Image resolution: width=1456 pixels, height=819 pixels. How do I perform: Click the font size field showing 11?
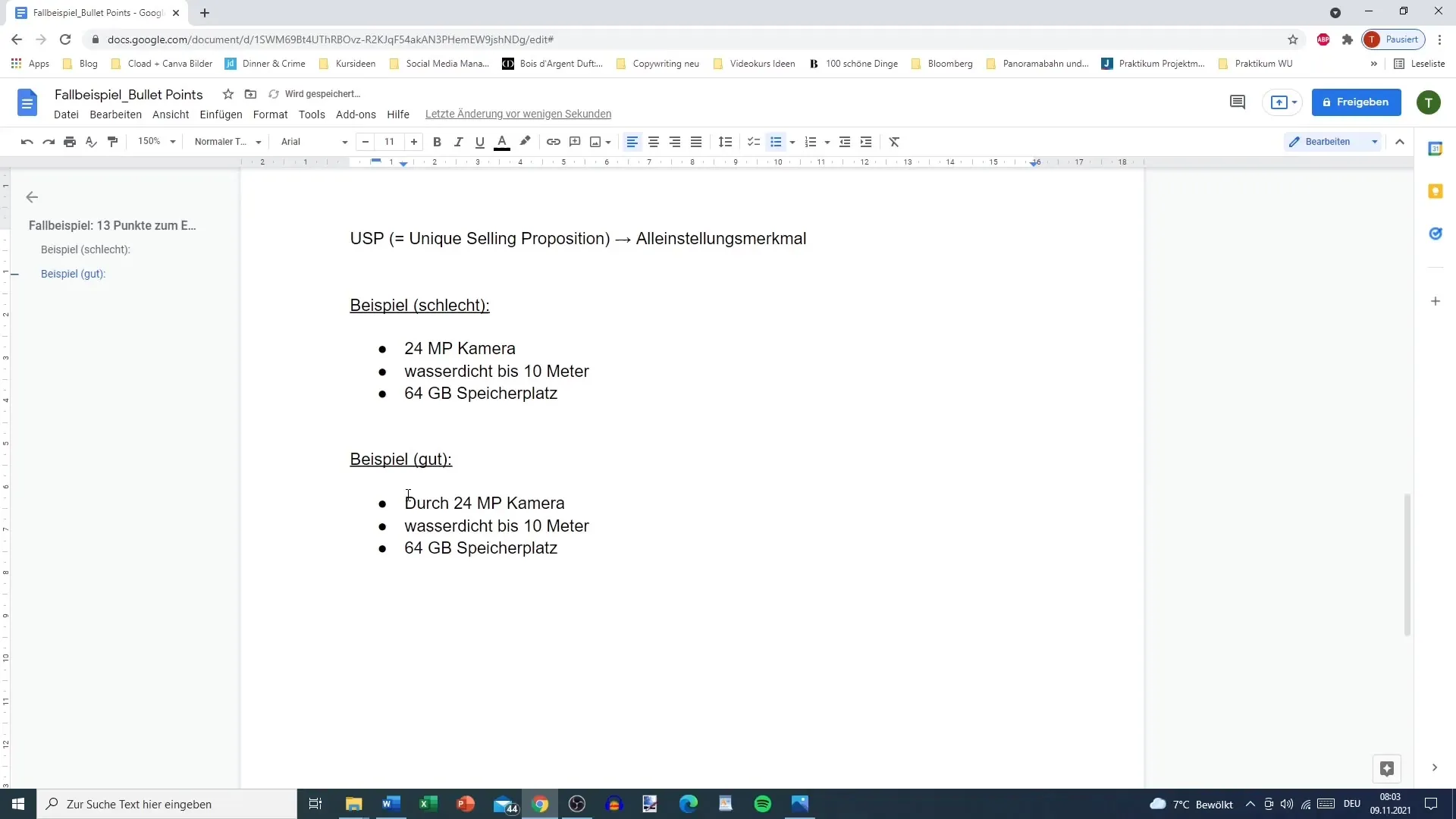[x=389, y=142]
